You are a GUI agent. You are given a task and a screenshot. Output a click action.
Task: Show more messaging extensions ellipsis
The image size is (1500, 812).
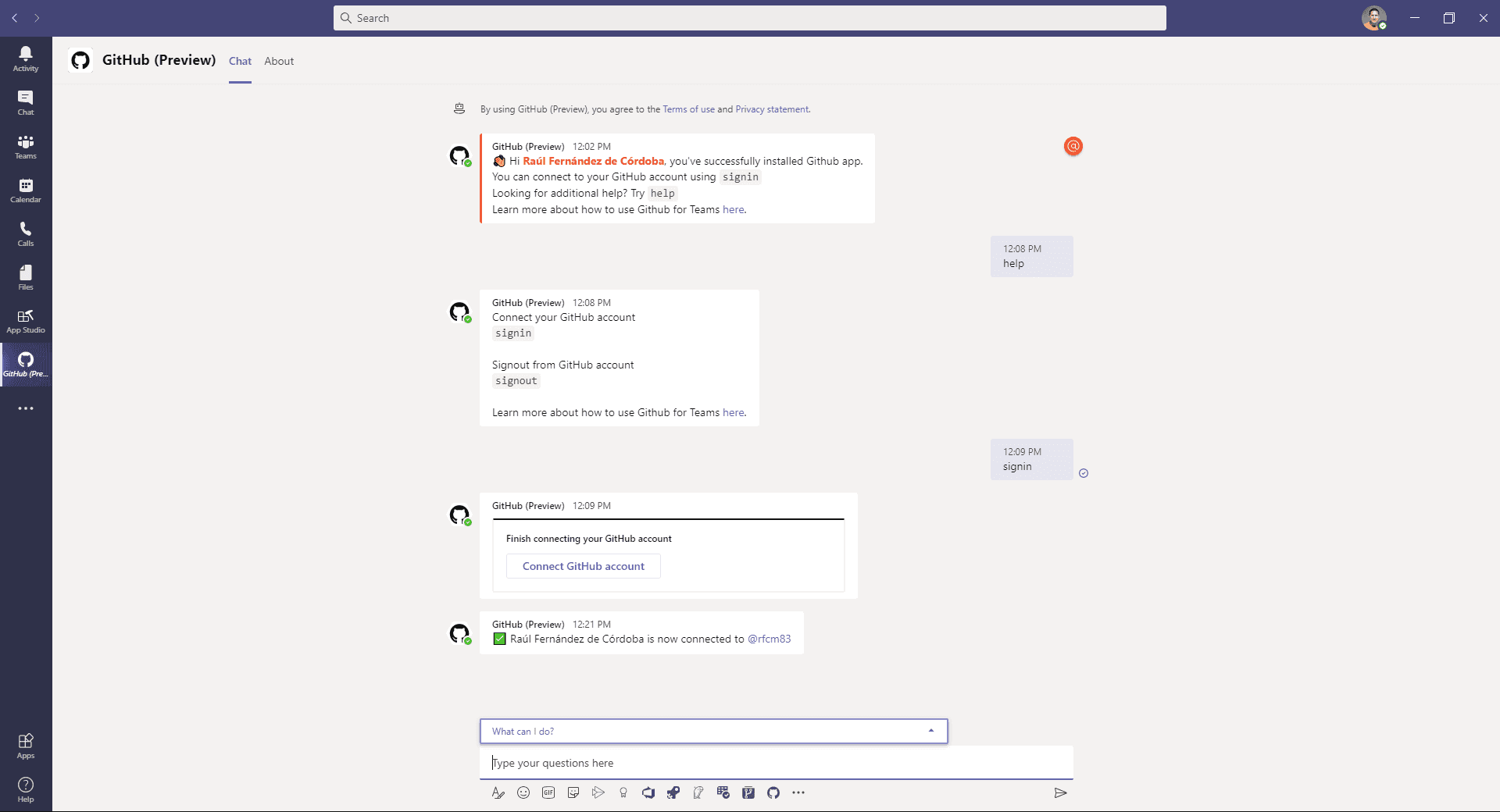[798, 792]
